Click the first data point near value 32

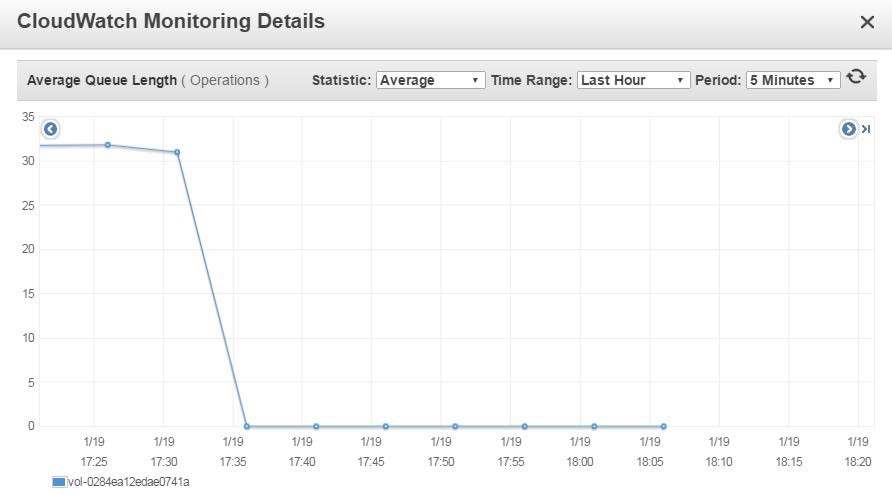pyautogui.click(x=108, y=145)
